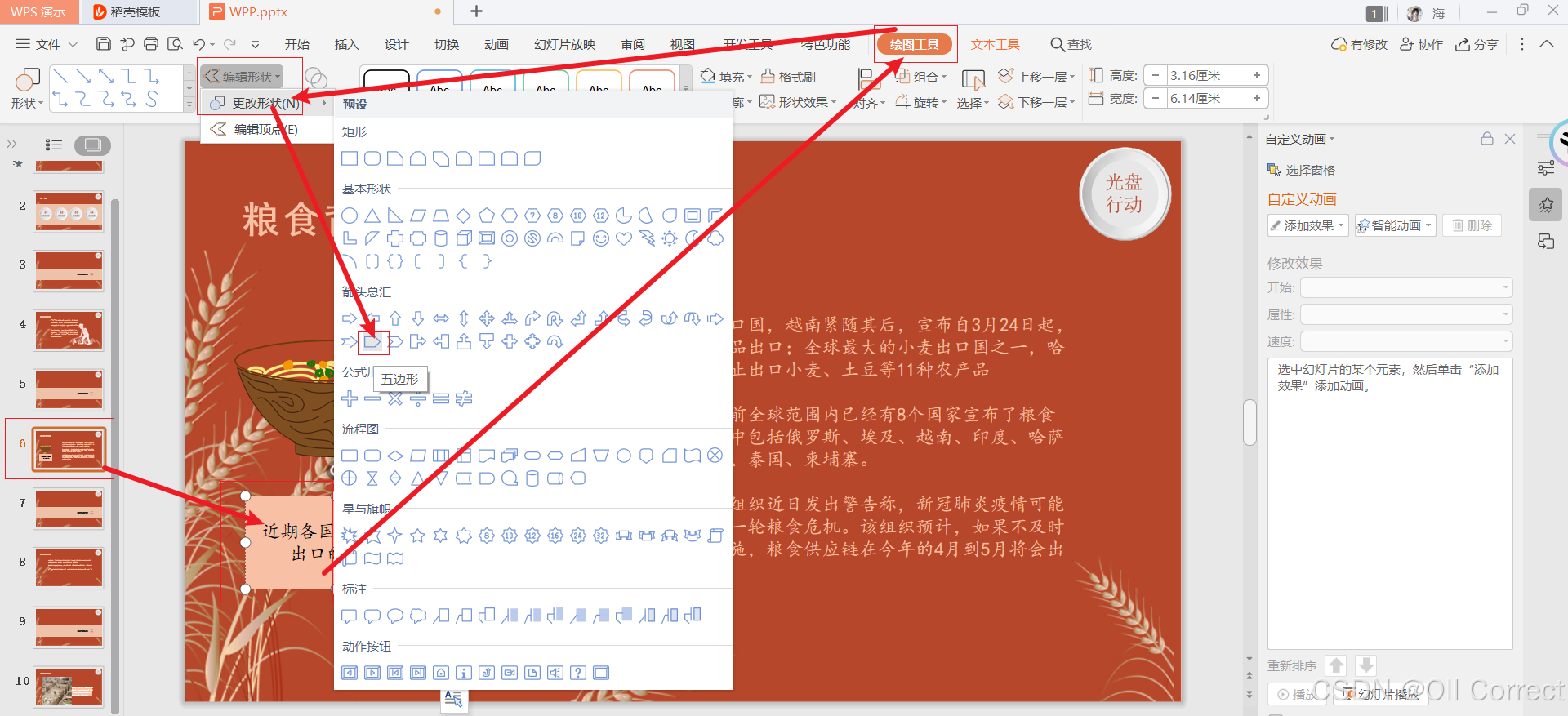Choose 编辑顶点(E) menu item
The height and width of the screenshot is (716, 1568).
tap(266, 129)
